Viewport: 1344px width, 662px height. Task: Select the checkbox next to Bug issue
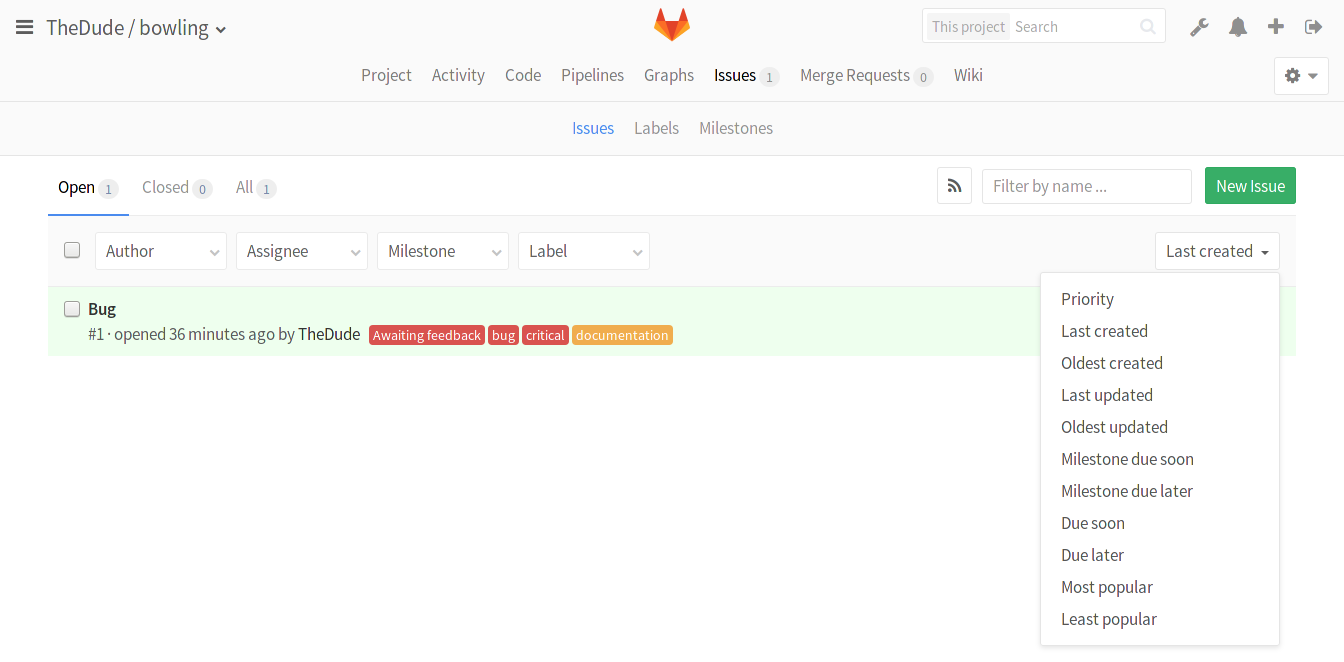click(x=71, y=309)
